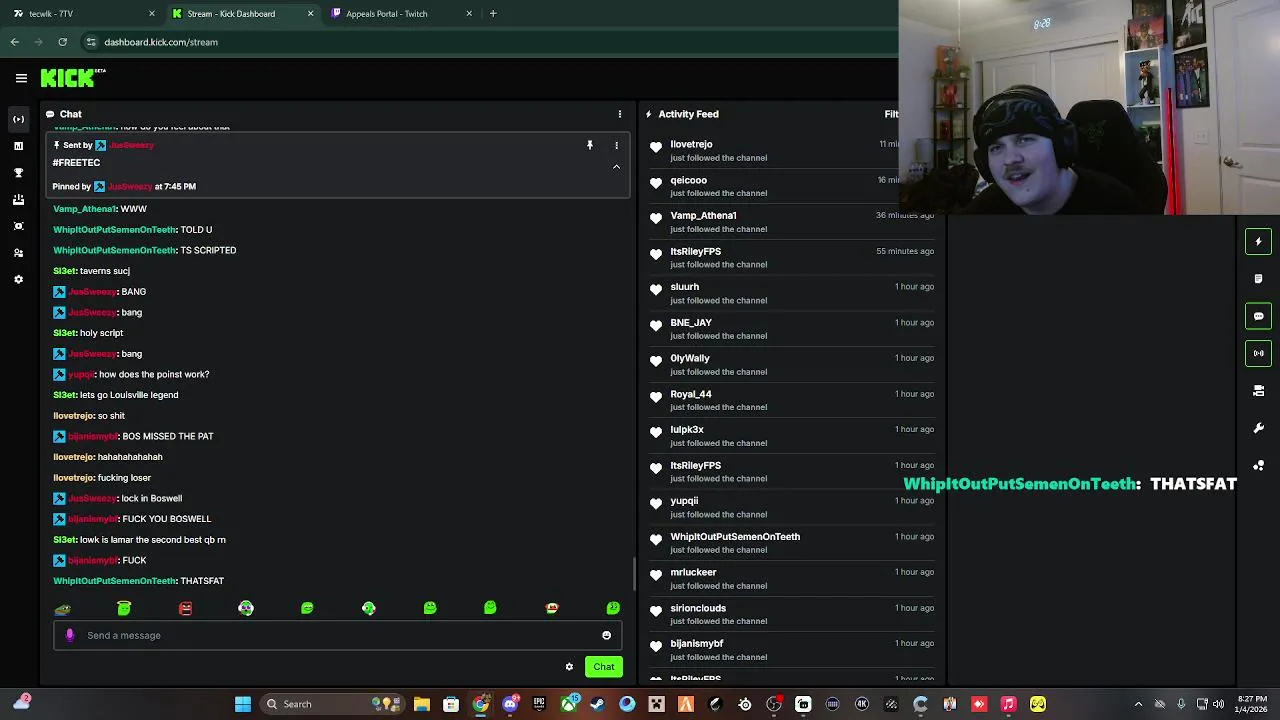Open File Explorer from the taskbar
Image resolution: width=1280 pixels, height=720 pixels.
click(421, 704)
